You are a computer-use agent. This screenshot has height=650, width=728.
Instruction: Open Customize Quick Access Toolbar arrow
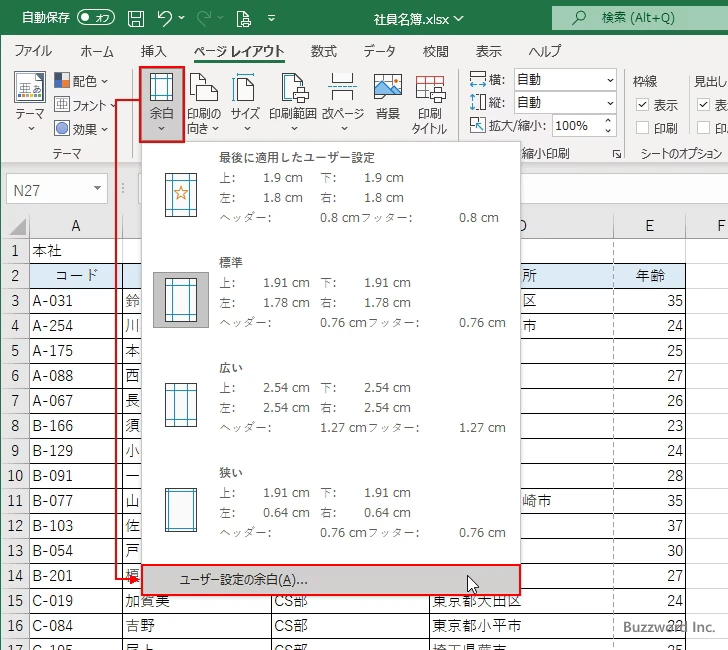coord(272,18)
